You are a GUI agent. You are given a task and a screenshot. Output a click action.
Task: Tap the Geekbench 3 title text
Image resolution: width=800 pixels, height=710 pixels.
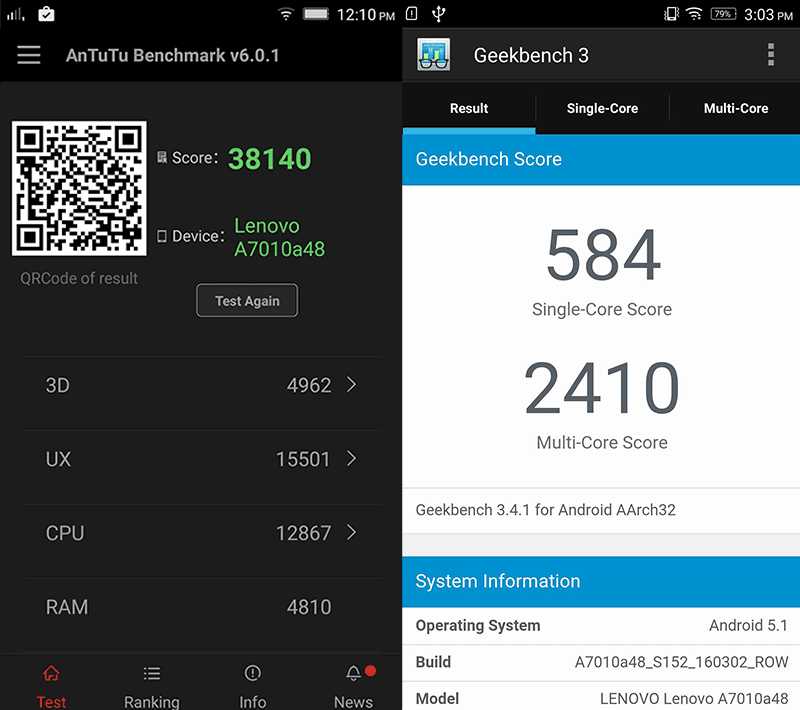531,55
